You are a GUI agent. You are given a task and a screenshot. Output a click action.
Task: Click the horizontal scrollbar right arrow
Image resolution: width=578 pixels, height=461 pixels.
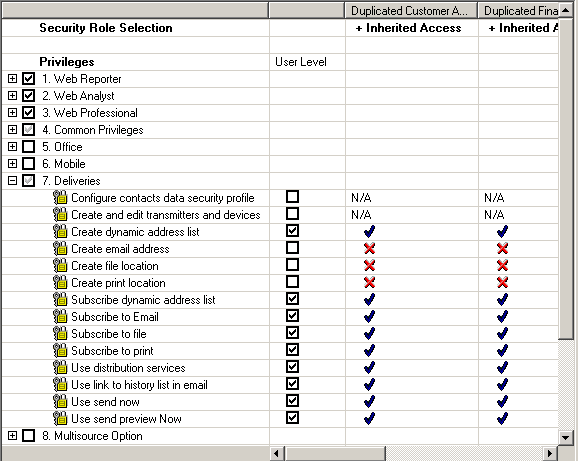click(x=550, y=453)
